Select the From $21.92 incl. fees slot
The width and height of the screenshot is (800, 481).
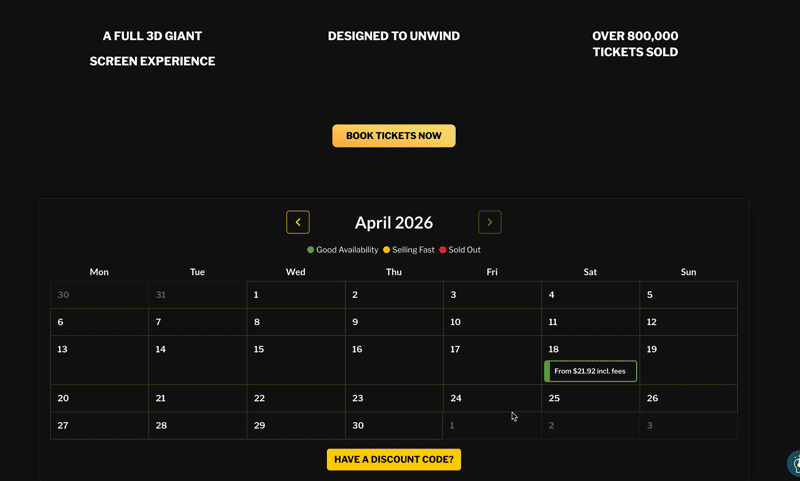590,371
